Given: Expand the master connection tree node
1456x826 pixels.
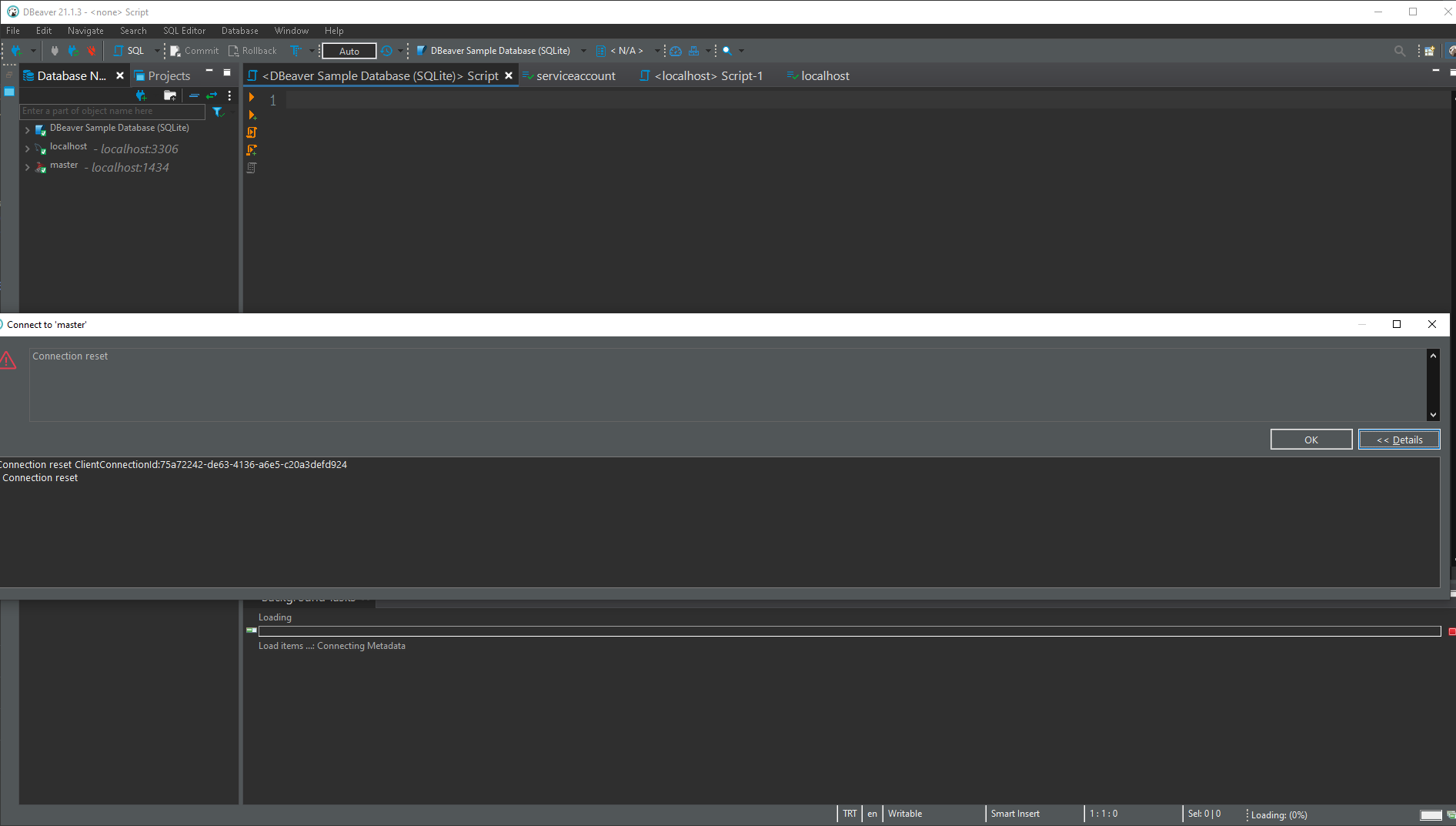Looking at the screenshot, I should point(27,167).
